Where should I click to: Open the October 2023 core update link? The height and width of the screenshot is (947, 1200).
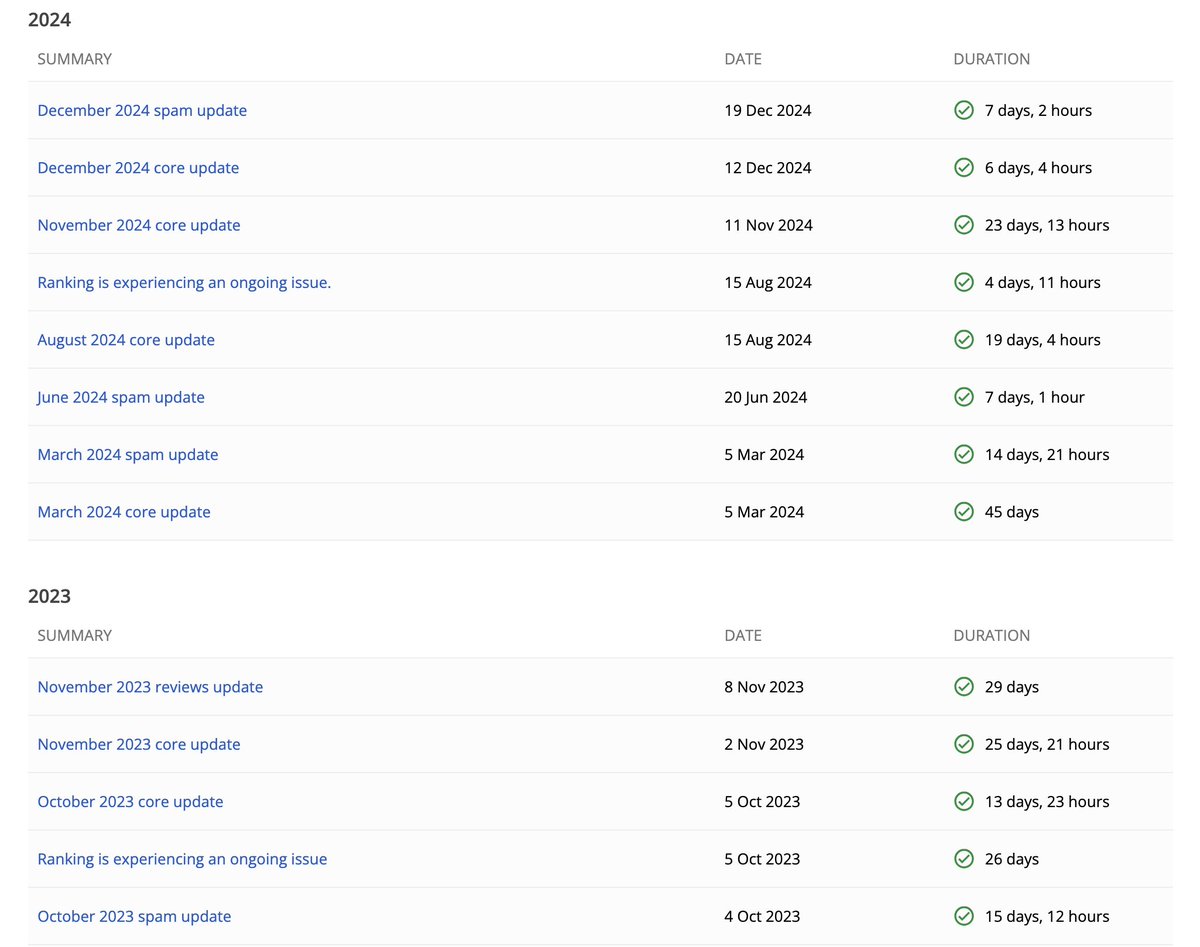[130, 802]
